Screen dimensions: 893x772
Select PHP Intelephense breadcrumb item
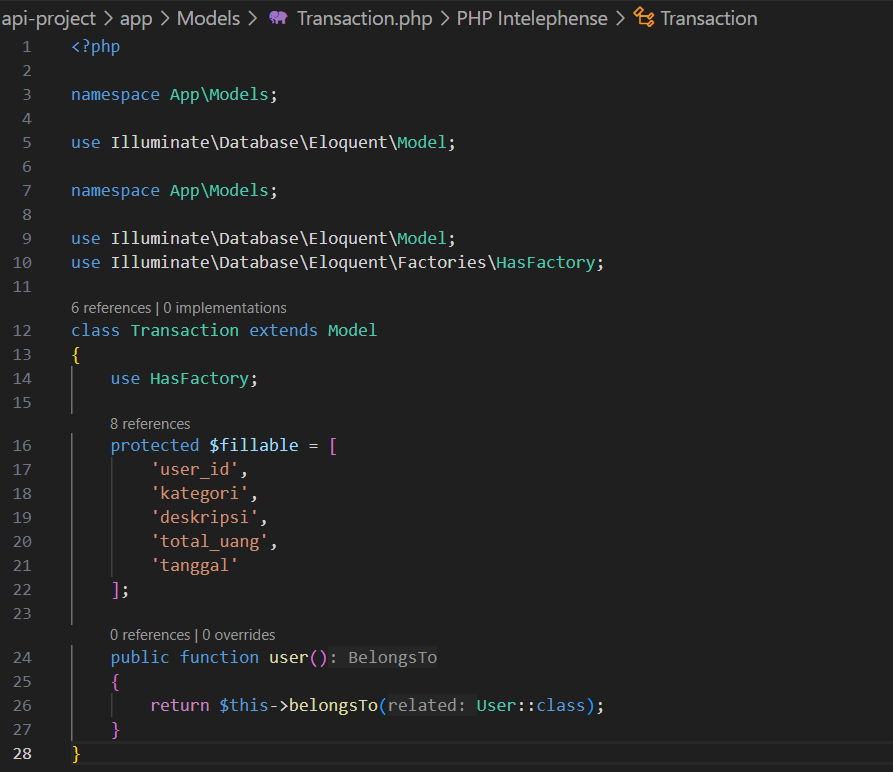tap(532, 18)
